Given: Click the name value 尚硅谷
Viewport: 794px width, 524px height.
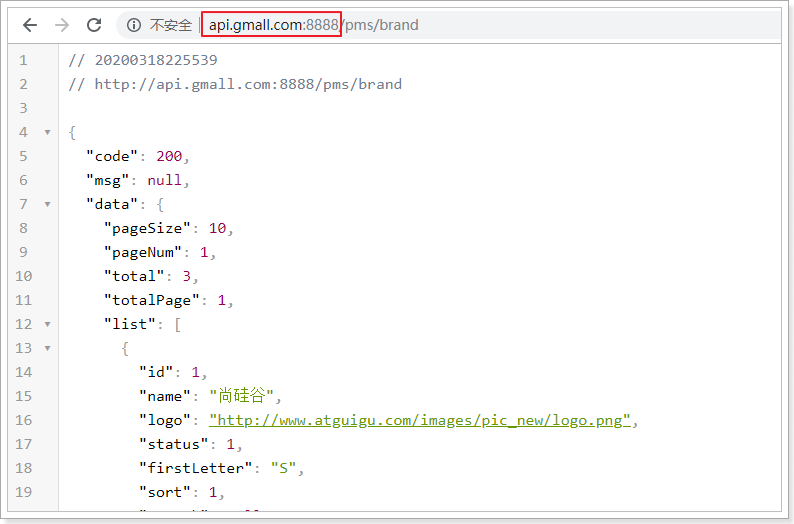Looking at the screenshot, I should pyautogui.click(x=240, y=396).
